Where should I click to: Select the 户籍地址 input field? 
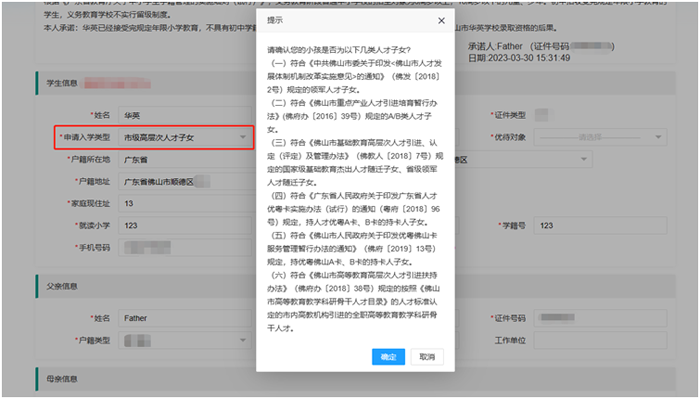pos(187,182)
